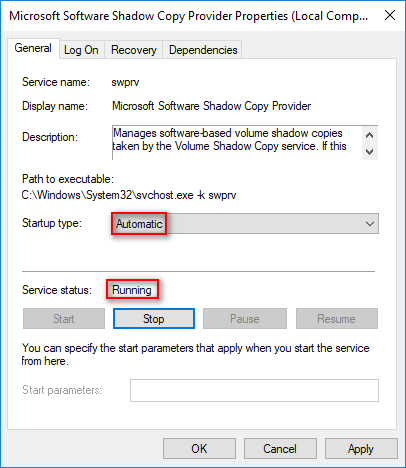Select the swprv service name value
This screenshot has width=406, height=468.
click(x=125, y=82)
